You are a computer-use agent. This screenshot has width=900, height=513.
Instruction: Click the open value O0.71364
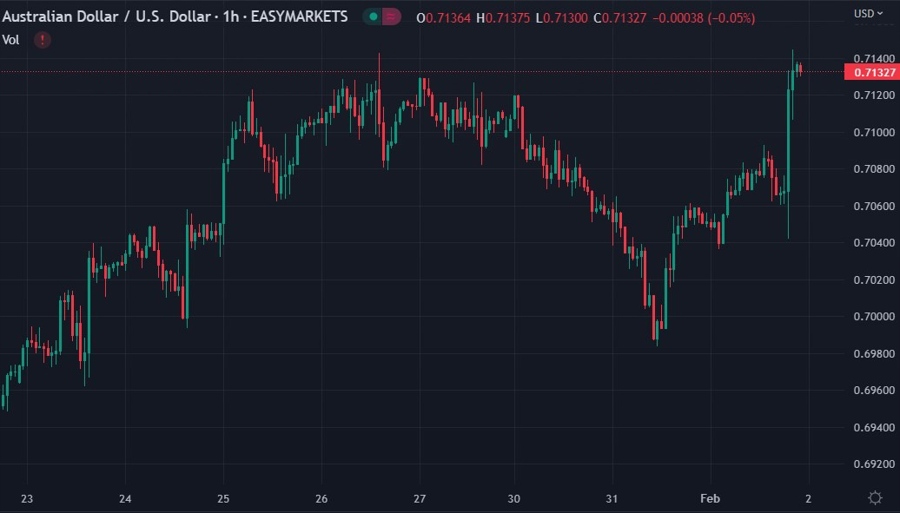click(443, 18)
